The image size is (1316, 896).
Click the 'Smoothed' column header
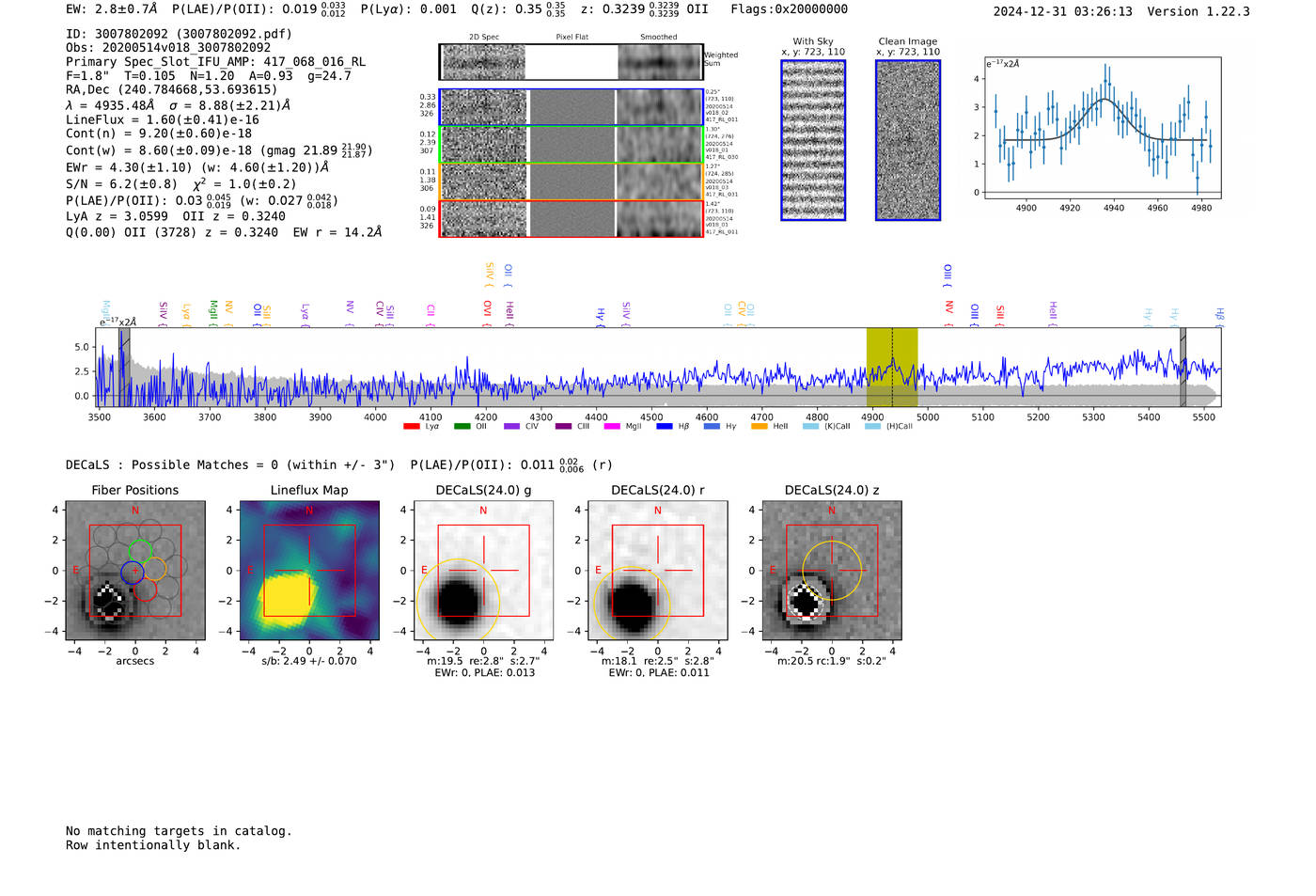659,38
